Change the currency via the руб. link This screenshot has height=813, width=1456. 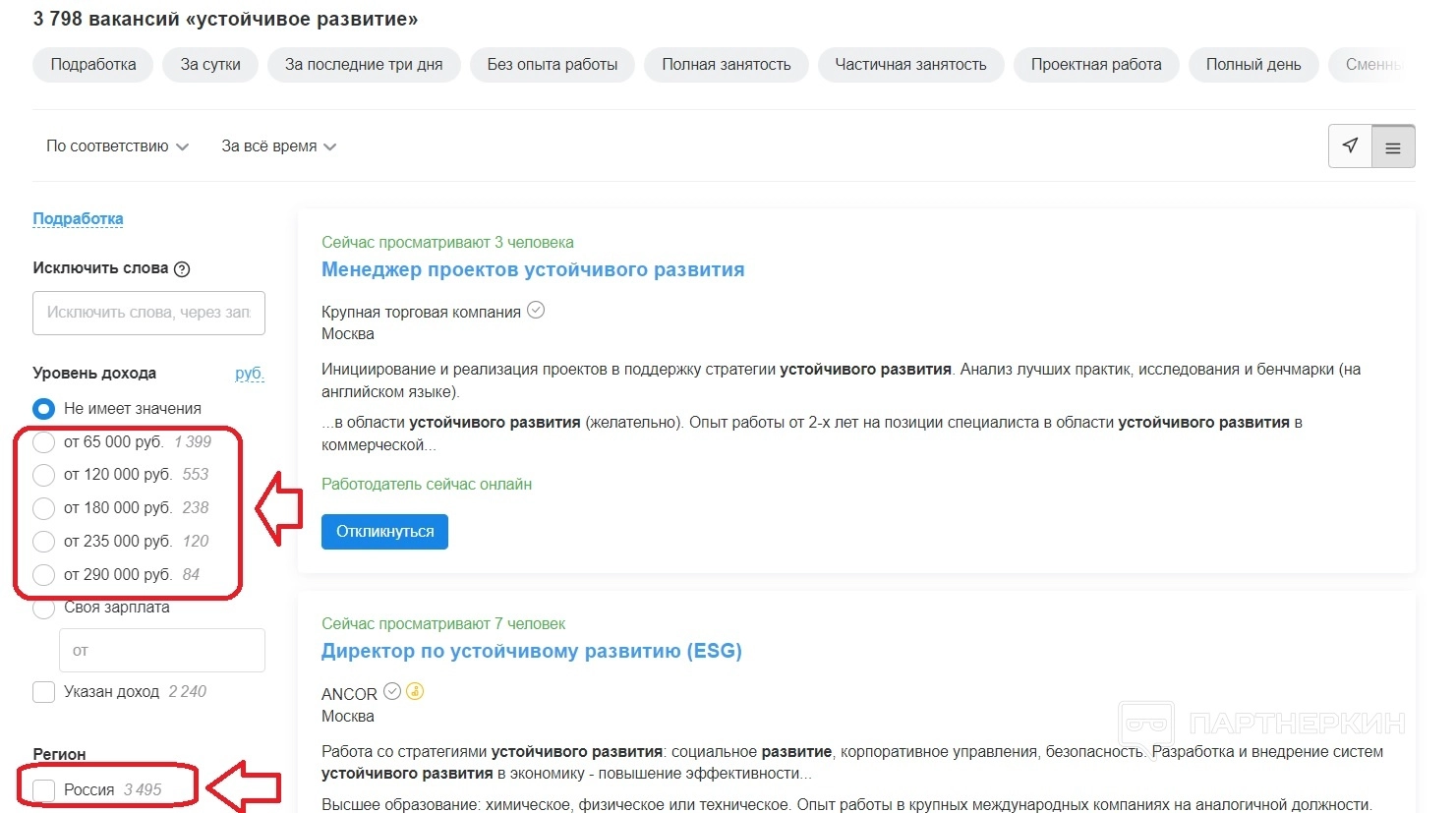[x=250, y=374]
